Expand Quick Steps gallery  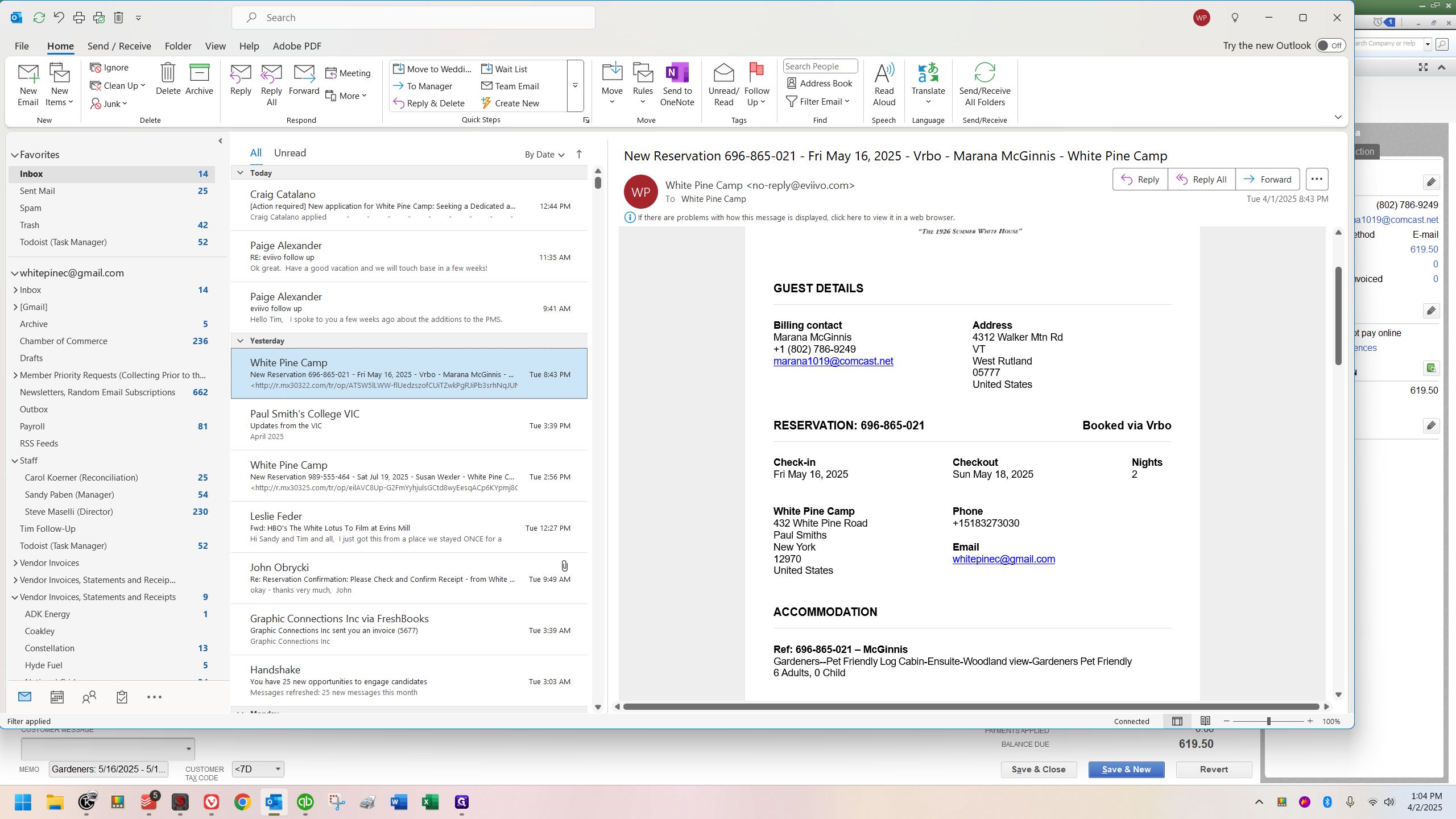pos(575,85)
